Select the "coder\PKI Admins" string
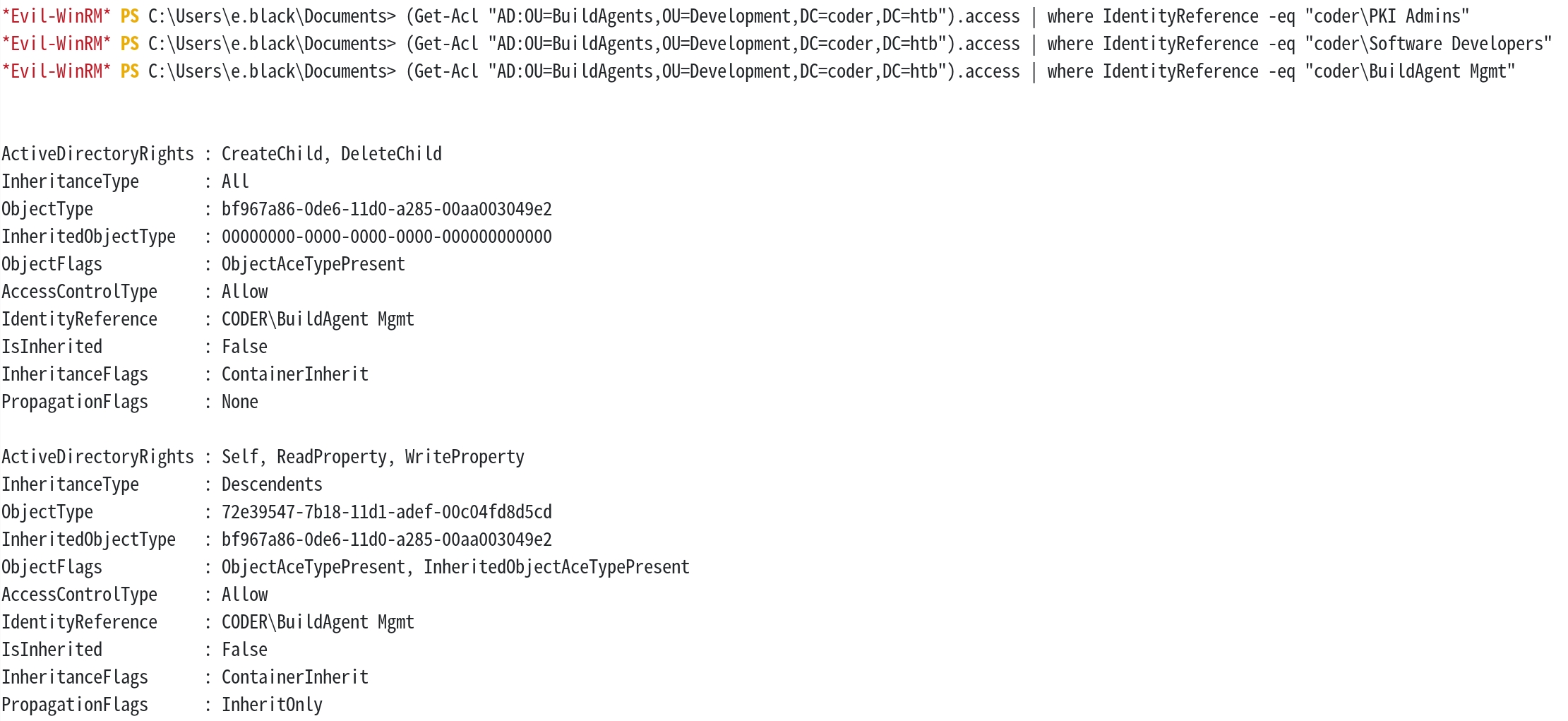 [1387, 16]
